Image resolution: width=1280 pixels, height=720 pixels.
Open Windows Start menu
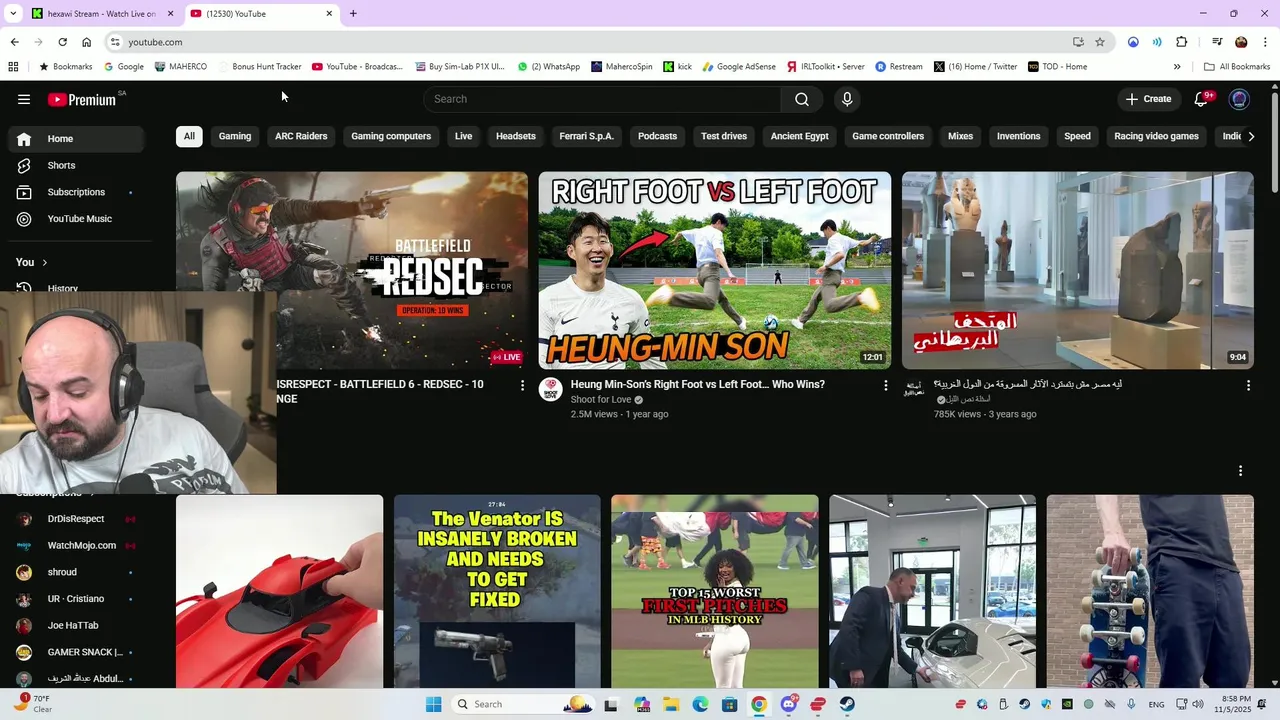tap(433, 704)
